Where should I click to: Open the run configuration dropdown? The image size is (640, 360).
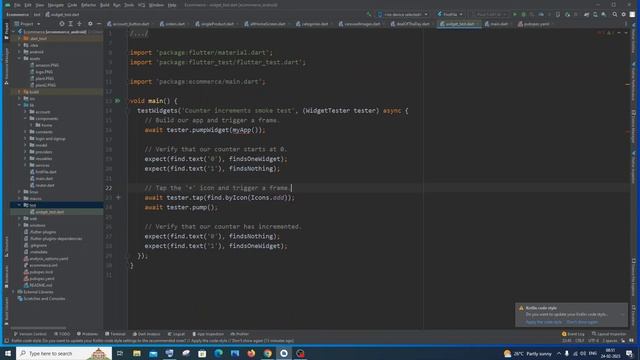click(450, 14)
